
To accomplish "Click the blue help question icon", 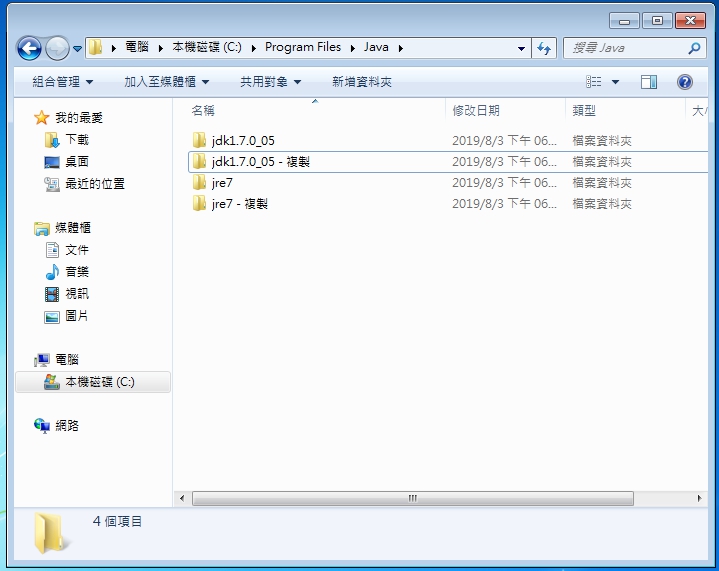I will click(x=685, y=82).
